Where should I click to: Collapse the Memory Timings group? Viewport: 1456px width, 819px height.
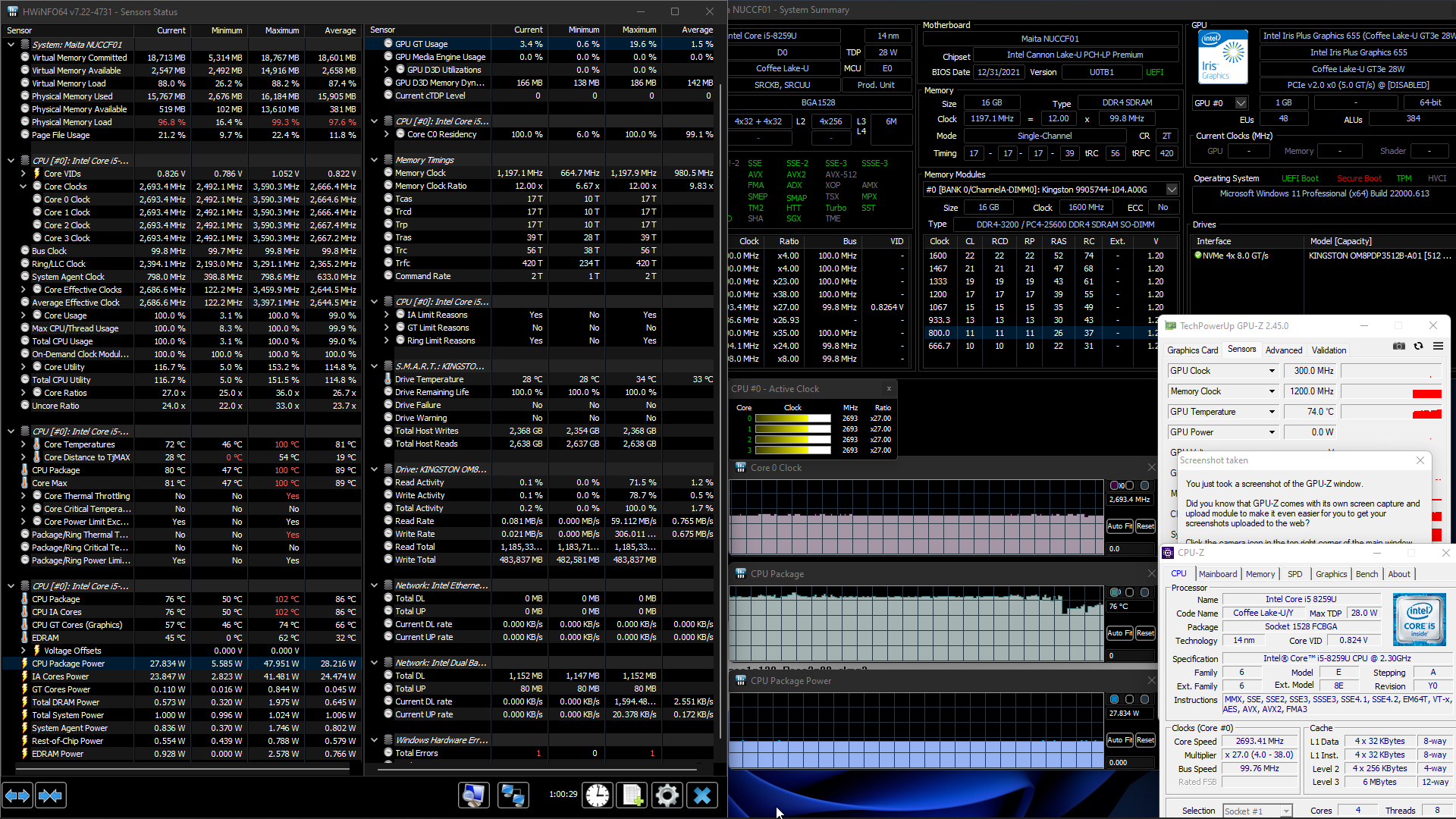click(374, 160)
